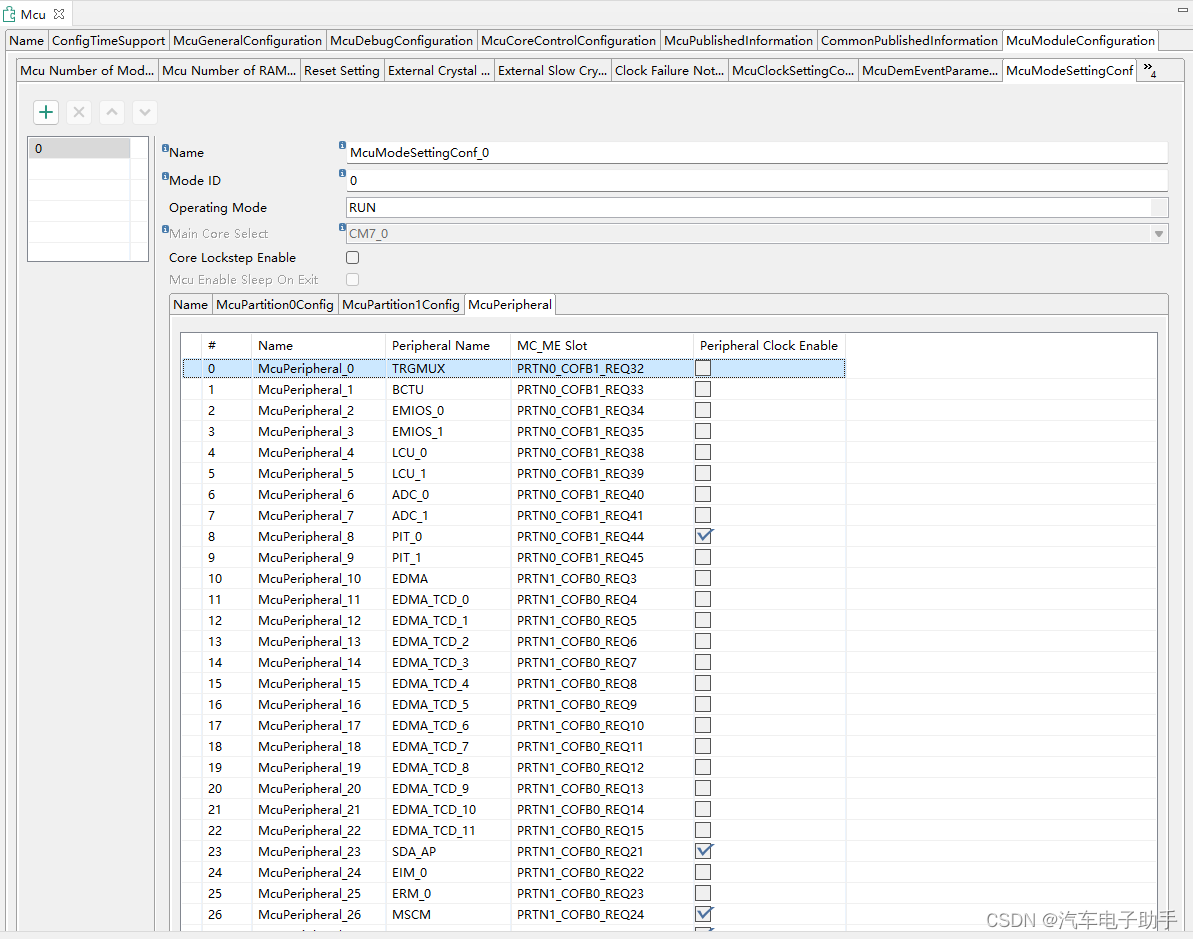1193x939 pixels.
Task: Enable clock for EDMA peripheral
Action: [x=703, y=578]
